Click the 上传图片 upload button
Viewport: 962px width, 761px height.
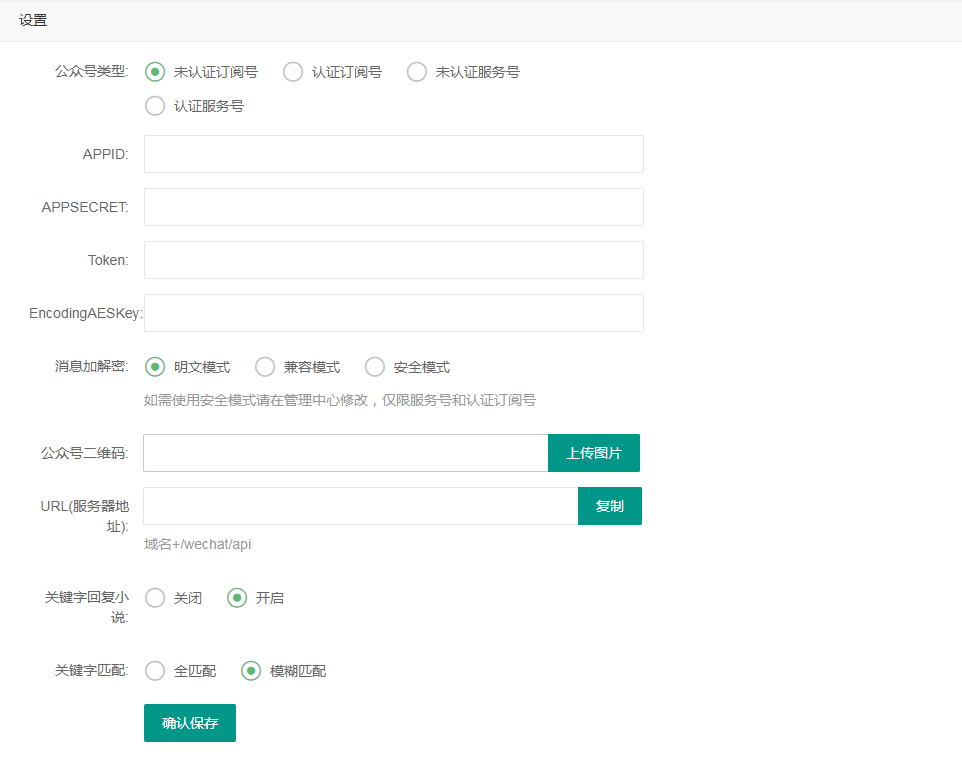tap(594, 453)
